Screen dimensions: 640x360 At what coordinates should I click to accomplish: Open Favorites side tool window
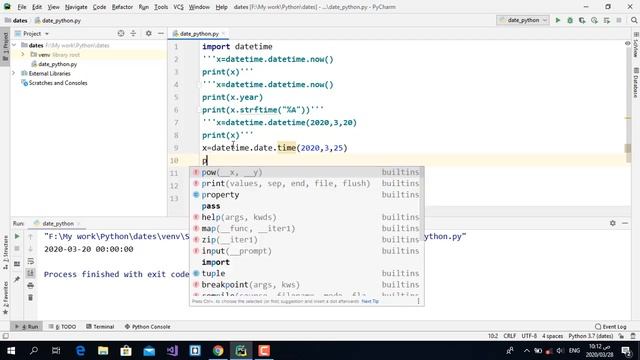pos(5,298)
